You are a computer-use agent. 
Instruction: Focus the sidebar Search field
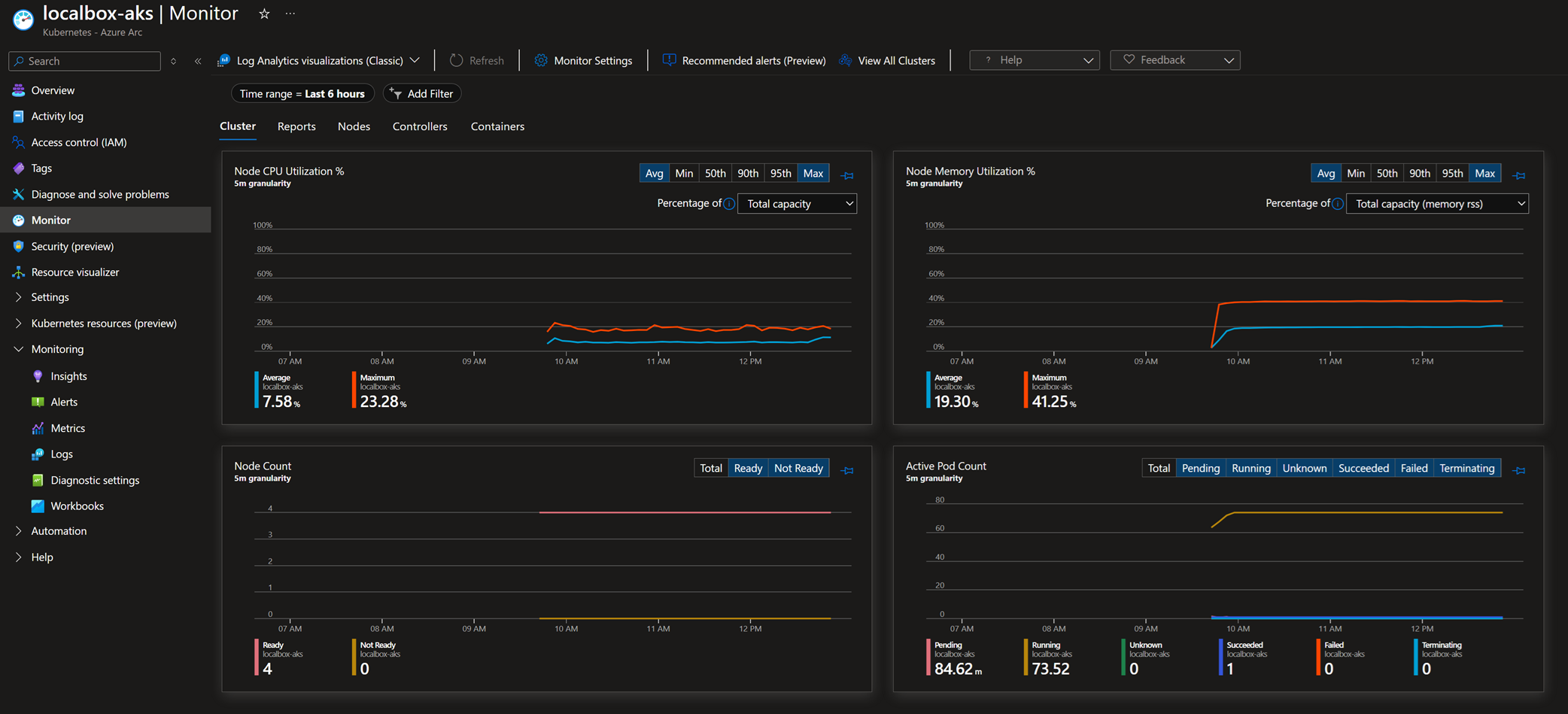click(85, 61)
